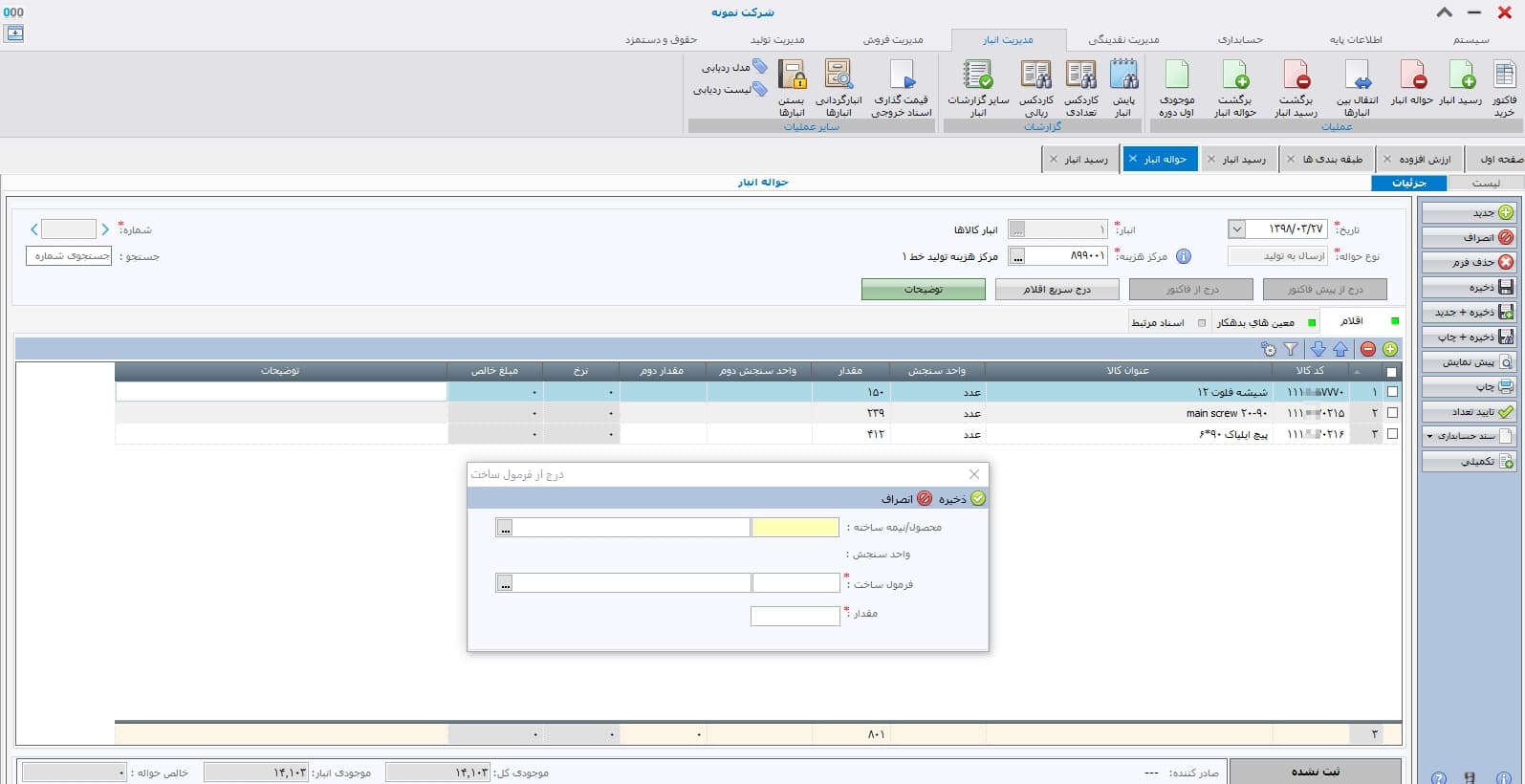Go to previous issue number with left chevron

pyautogui.click(x=34, y=229)
